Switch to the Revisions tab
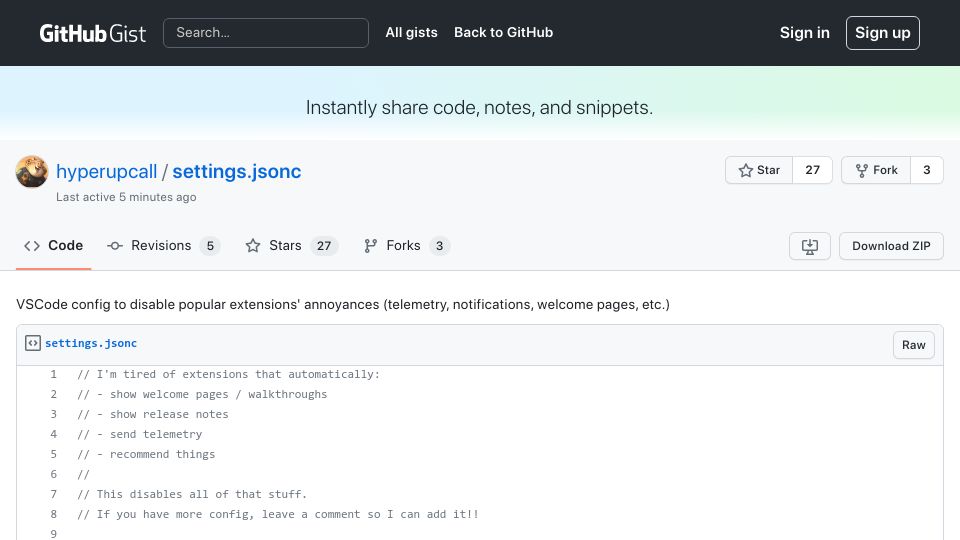 163,246
